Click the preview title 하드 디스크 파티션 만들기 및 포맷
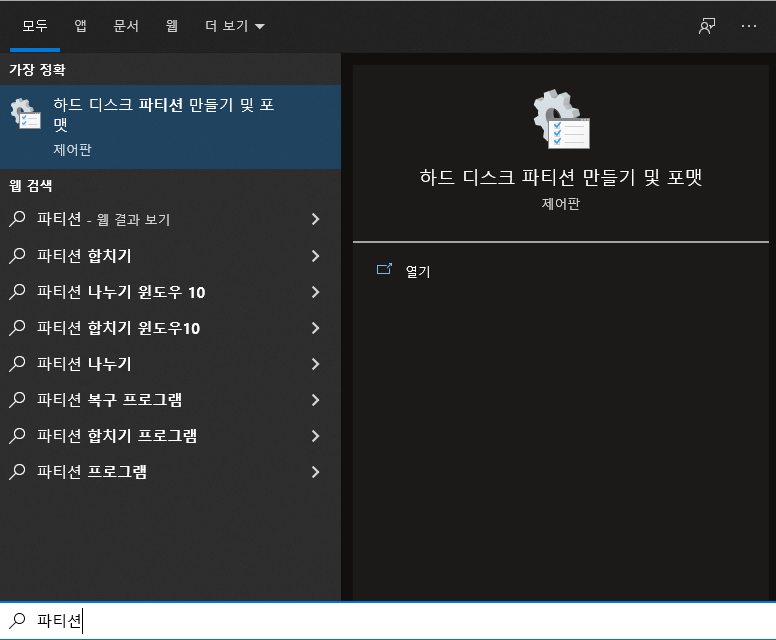776x640 pixels. coord(561,177)
